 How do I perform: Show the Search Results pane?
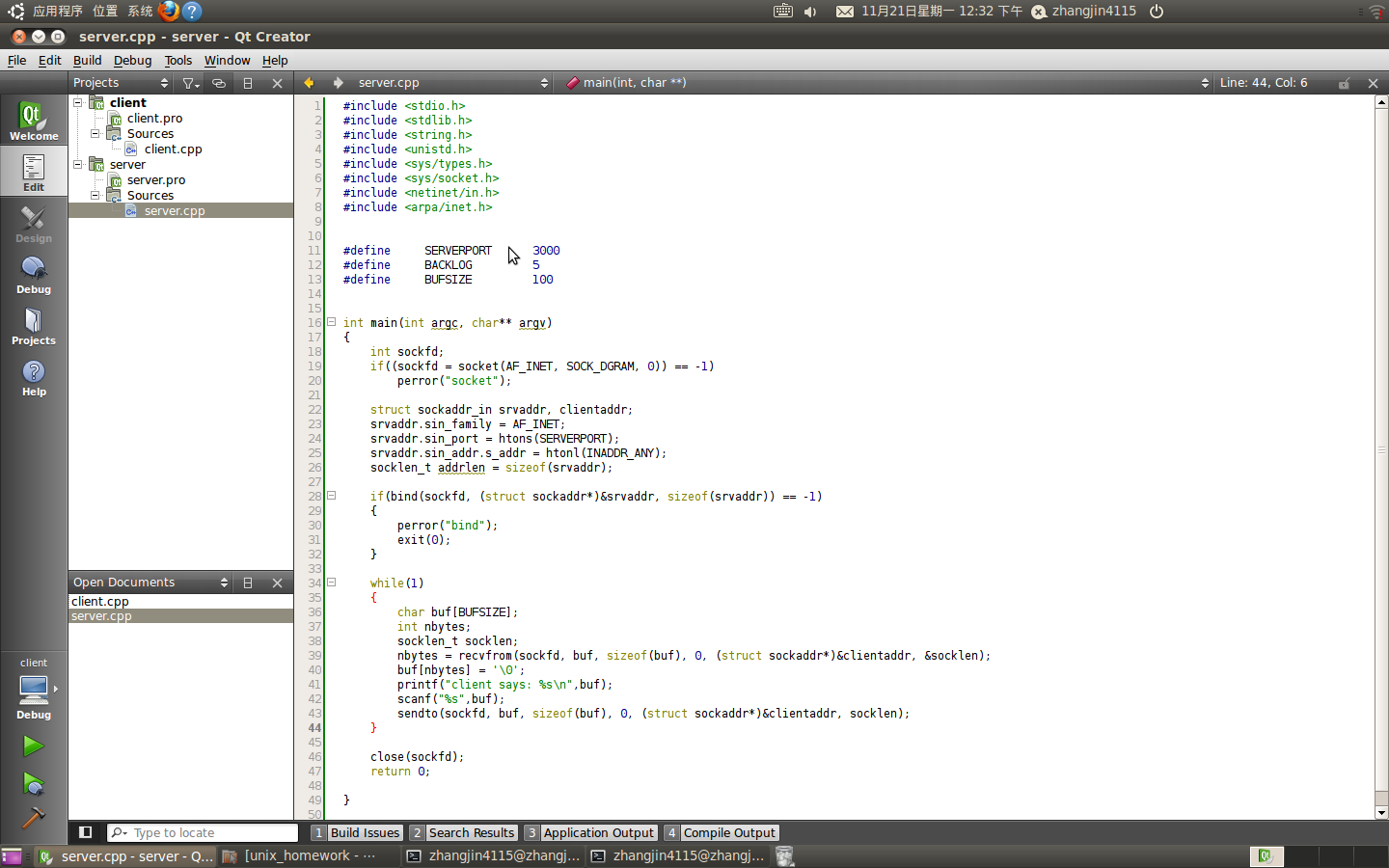[x=463, y=832]
